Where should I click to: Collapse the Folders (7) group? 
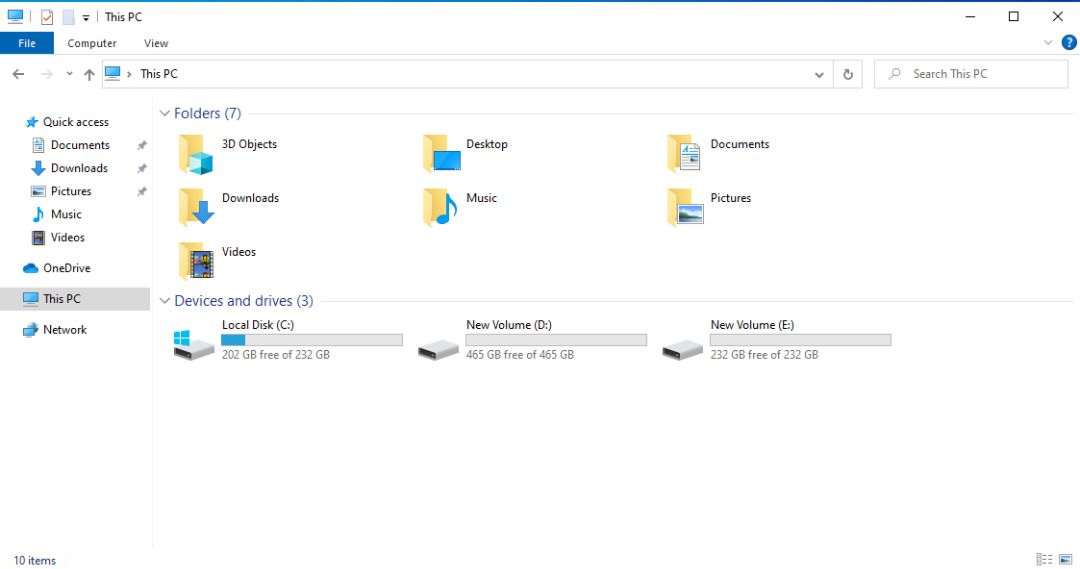[x=165, y=114]
